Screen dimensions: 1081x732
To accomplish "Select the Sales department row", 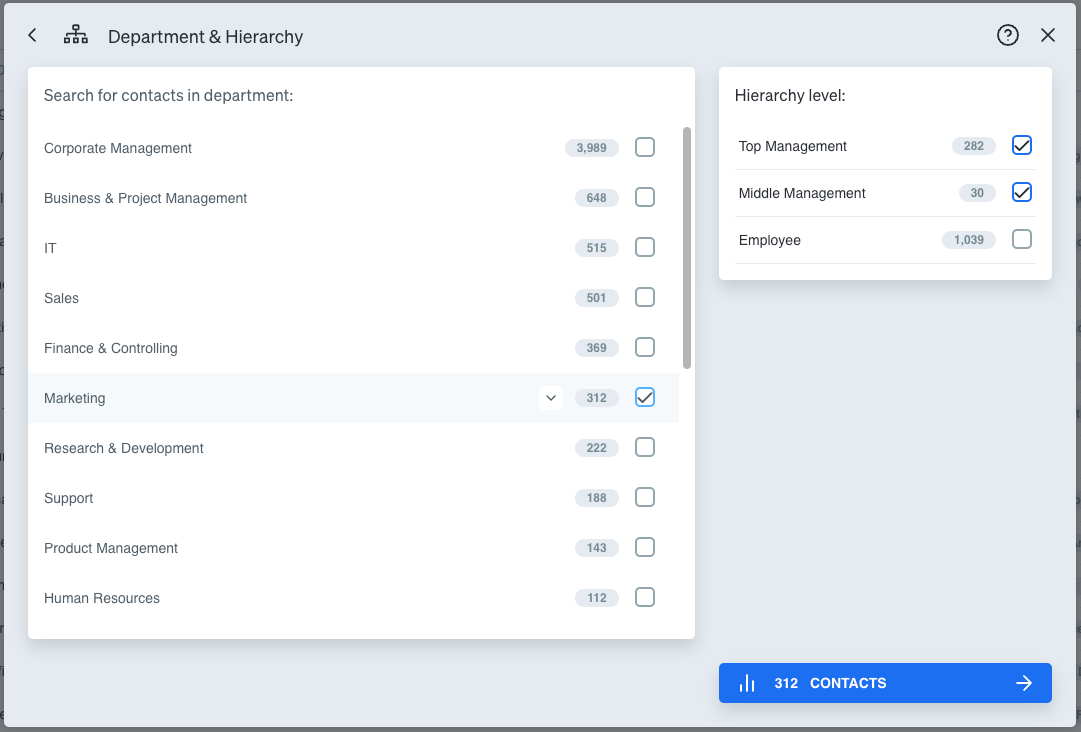I will pos(300,298).
